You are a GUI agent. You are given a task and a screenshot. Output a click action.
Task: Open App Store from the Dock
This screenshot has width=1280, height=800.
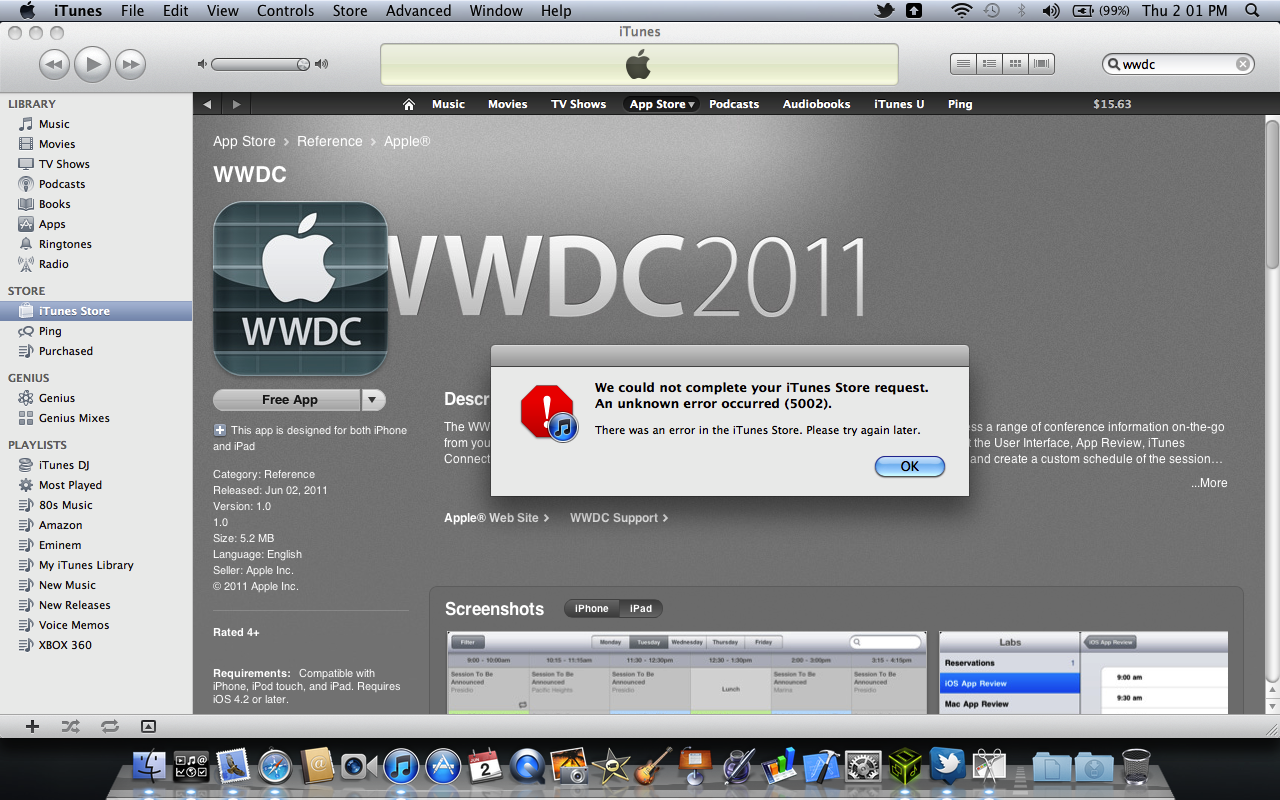[443, 767]
